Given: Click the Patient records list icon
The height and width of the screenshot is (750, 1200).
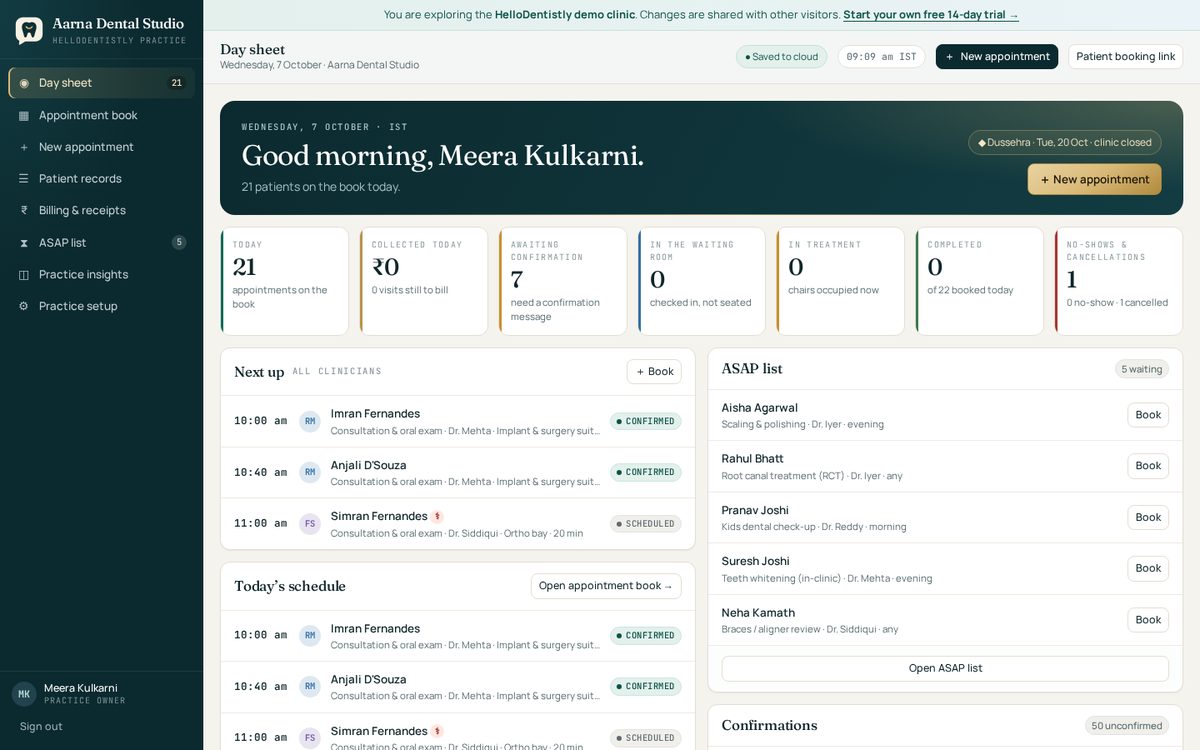Looking at the screenshot, I should pos(24,179).
